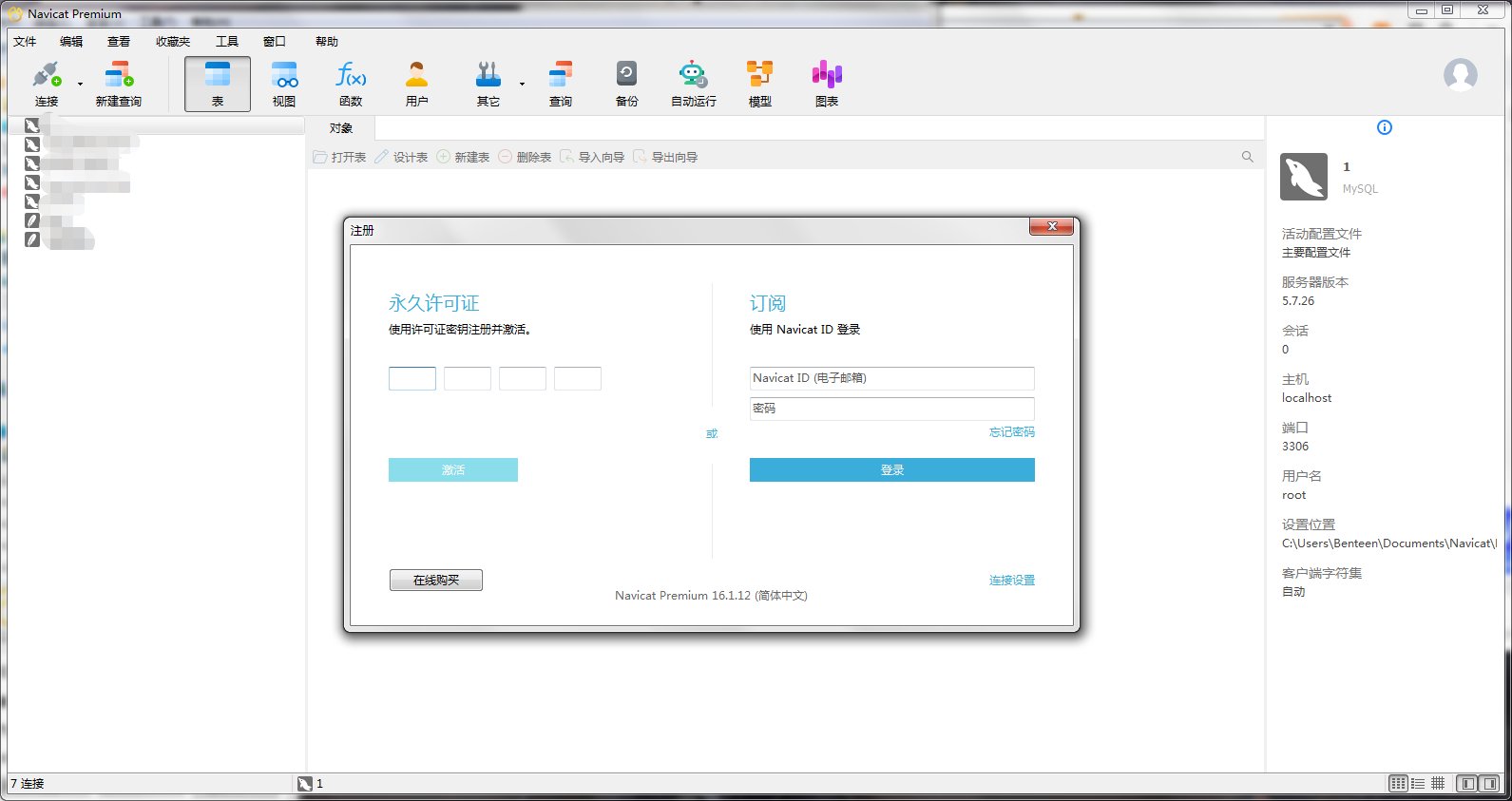Open the 查询 query toolbar icon
Screen dimensions: 1512x801
tap(561, 84)
